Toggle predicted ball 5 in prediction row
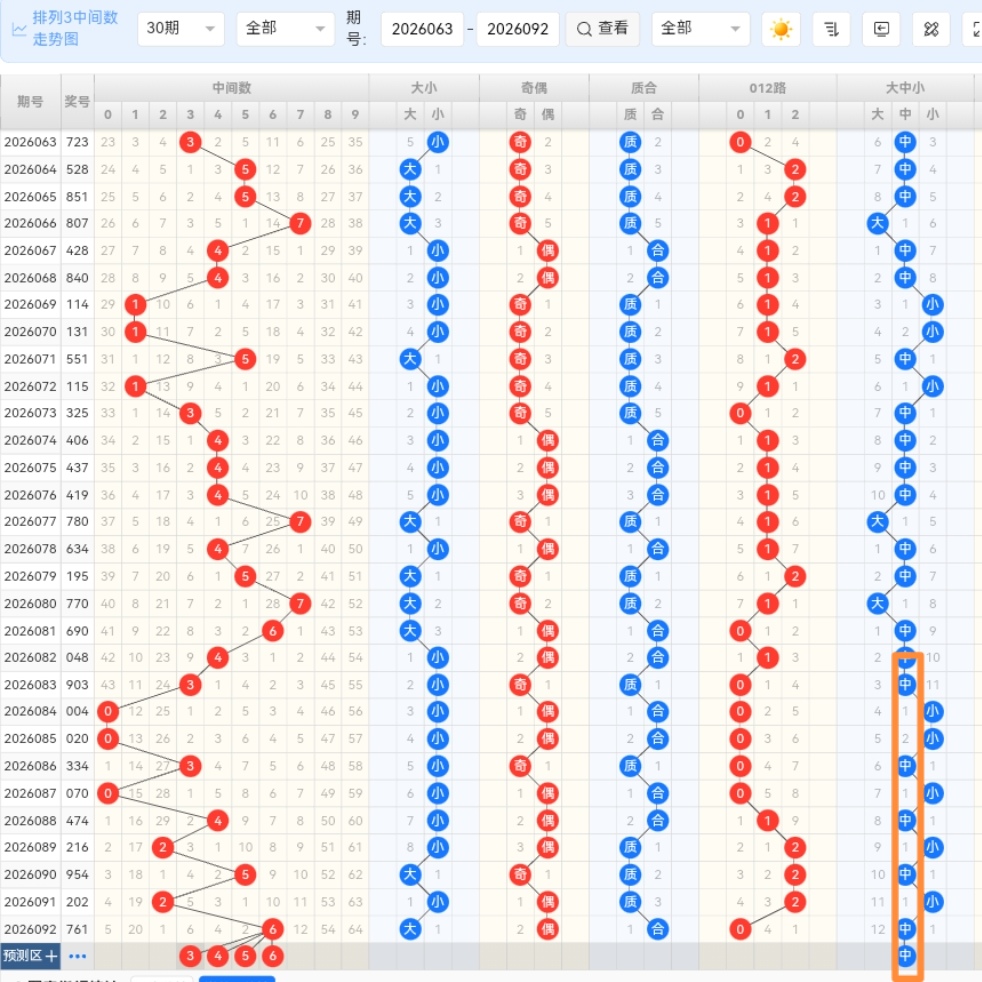This screenshot has width=982, height=982. [x=245, y=956]
